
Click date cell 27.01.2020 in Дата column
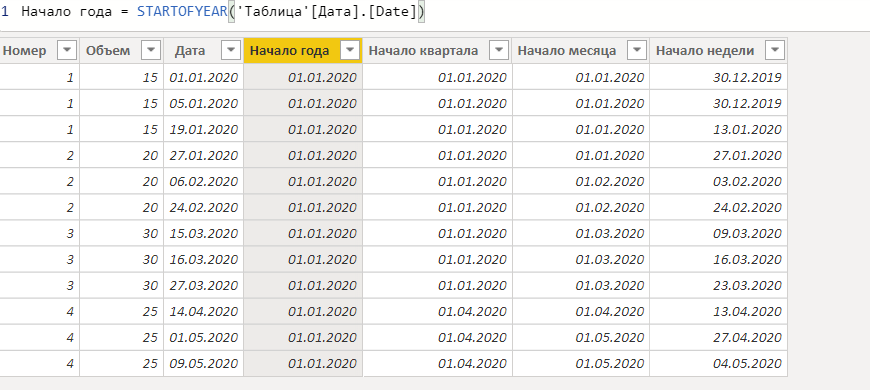204,155
